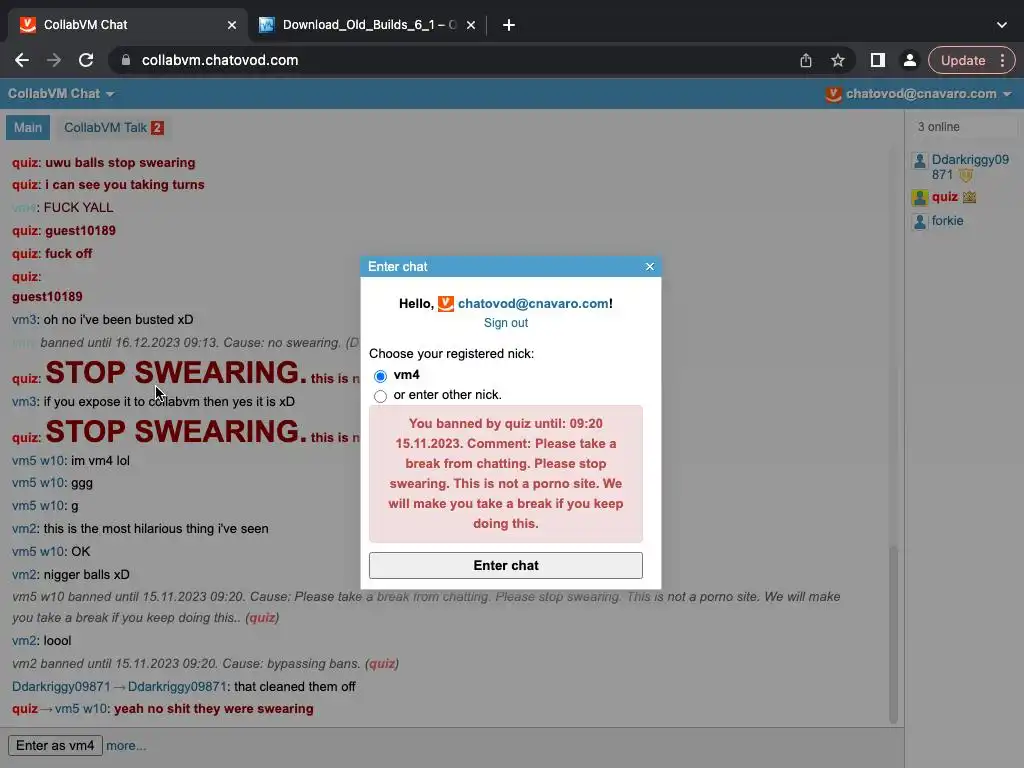Click vm3 name in 'busted xD' message
This screenshot has width=1024, height=768.
[x=24, y=320]
